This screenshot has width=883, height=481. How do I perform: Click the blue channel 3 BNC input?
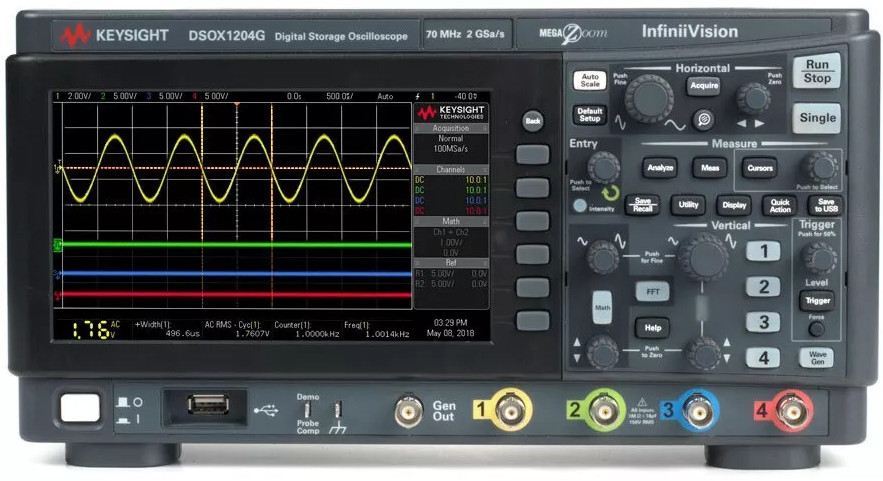tap(698, 411)
